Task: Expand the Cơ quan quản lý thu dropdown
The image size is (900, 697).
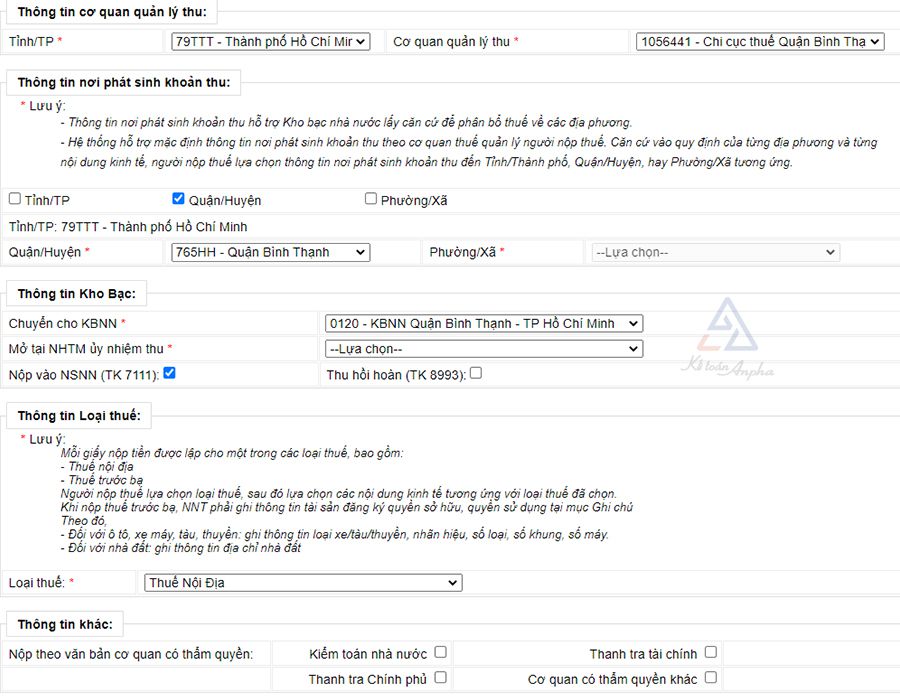Action: [760, 41]
